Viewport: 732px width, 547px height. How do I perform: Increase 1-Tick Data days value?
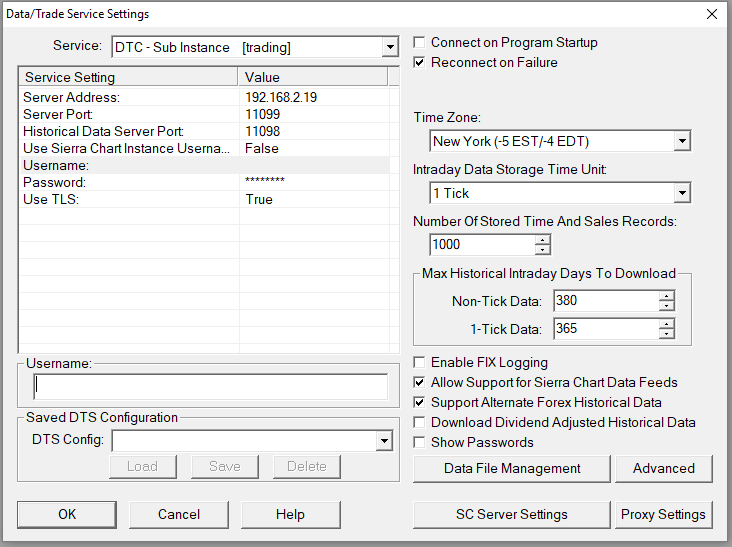click(667, 324)
